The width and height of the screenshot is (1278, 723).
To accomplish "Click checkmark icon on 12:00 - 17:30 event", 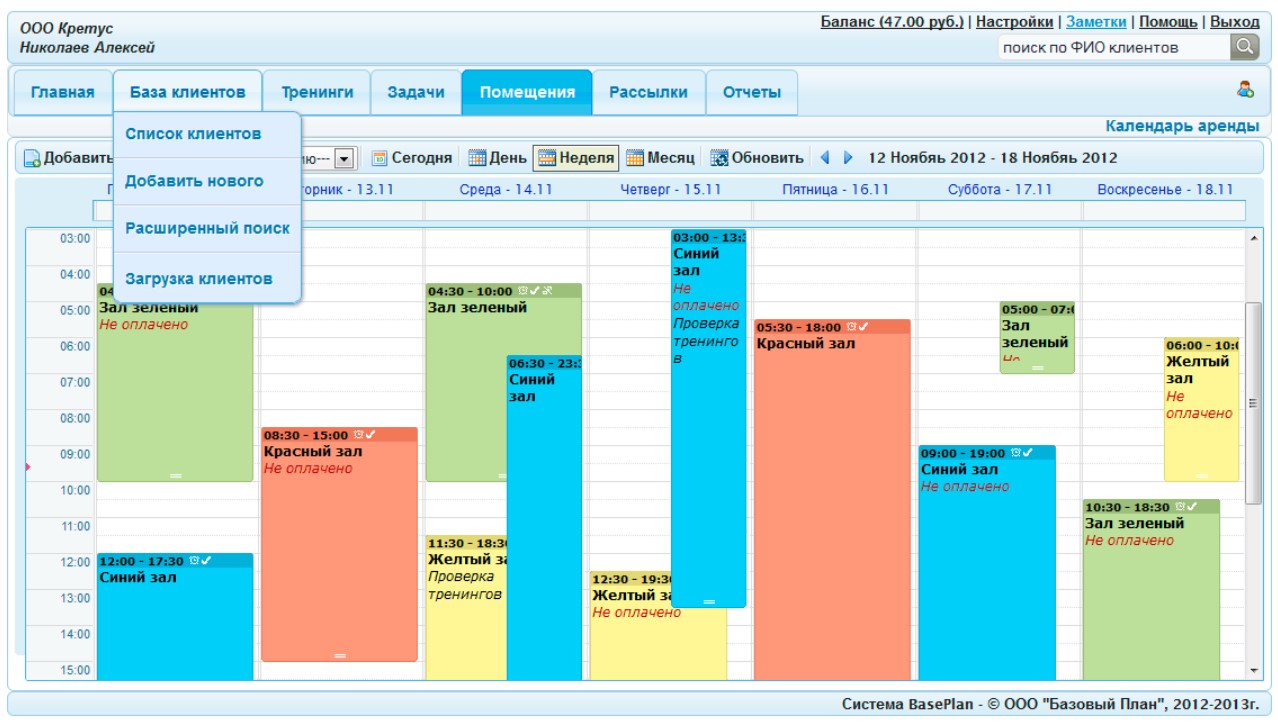I will 206,561.
